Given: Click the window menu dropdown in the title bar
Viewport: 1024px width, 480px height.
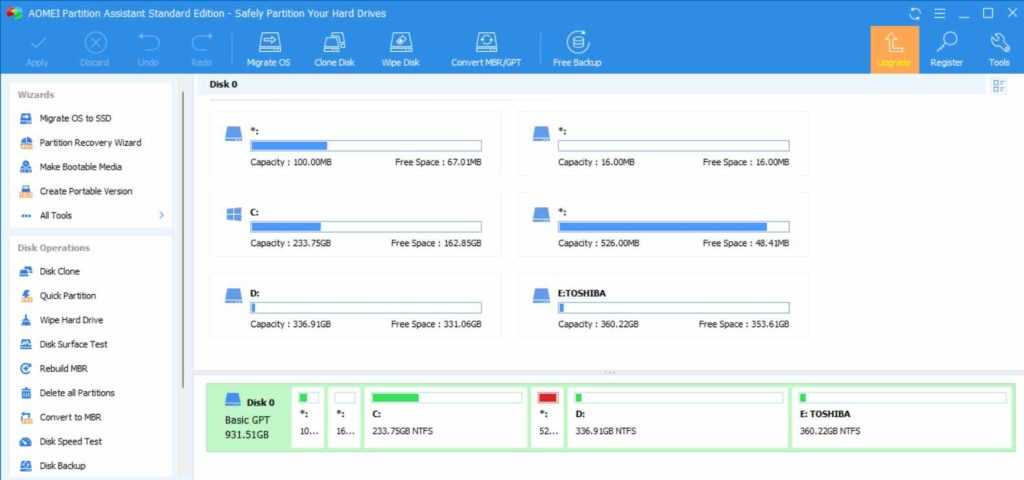Looking at the screenshot, I should 940,13.
